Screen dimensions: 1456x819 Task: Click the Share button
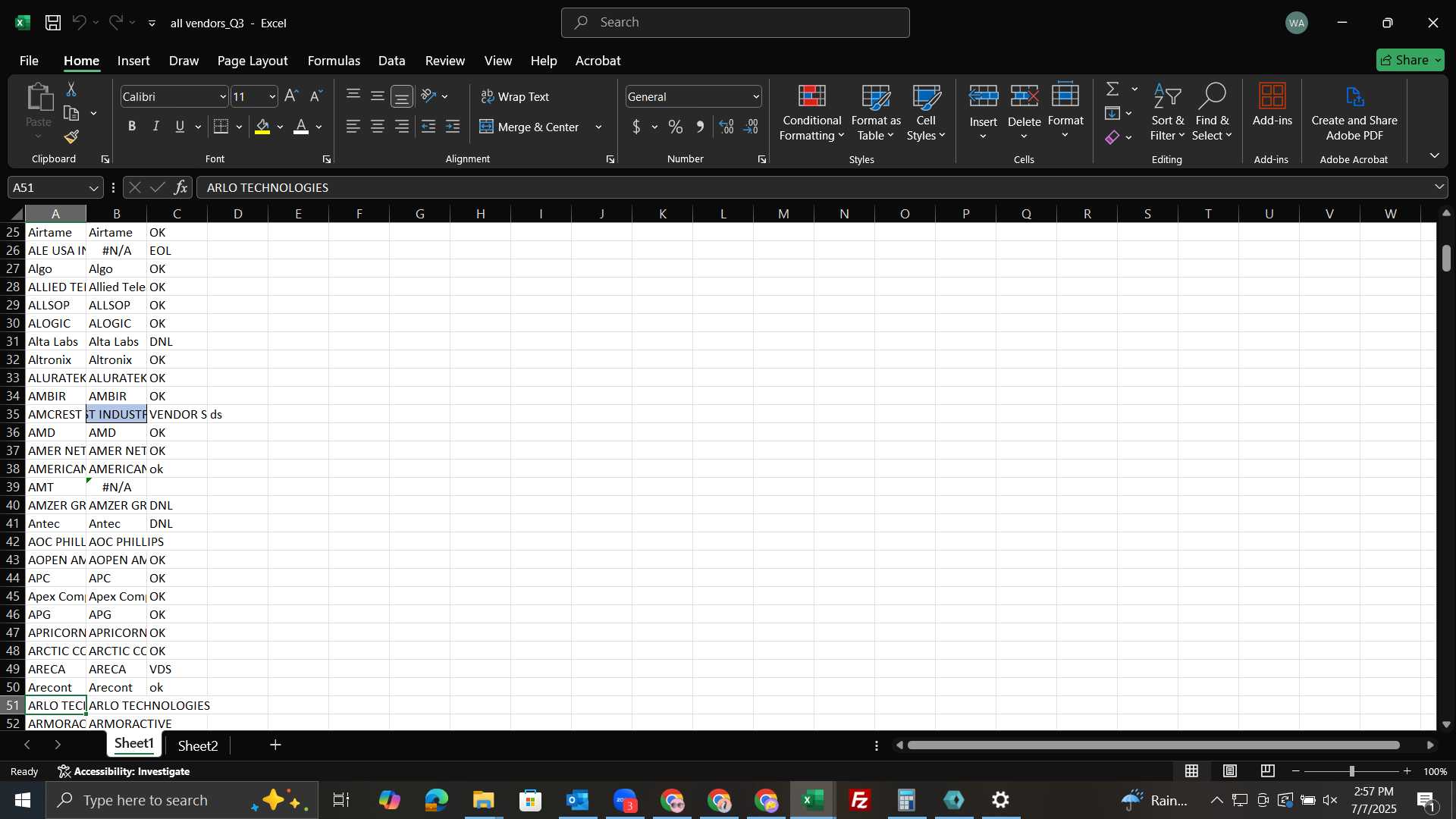1410,60
